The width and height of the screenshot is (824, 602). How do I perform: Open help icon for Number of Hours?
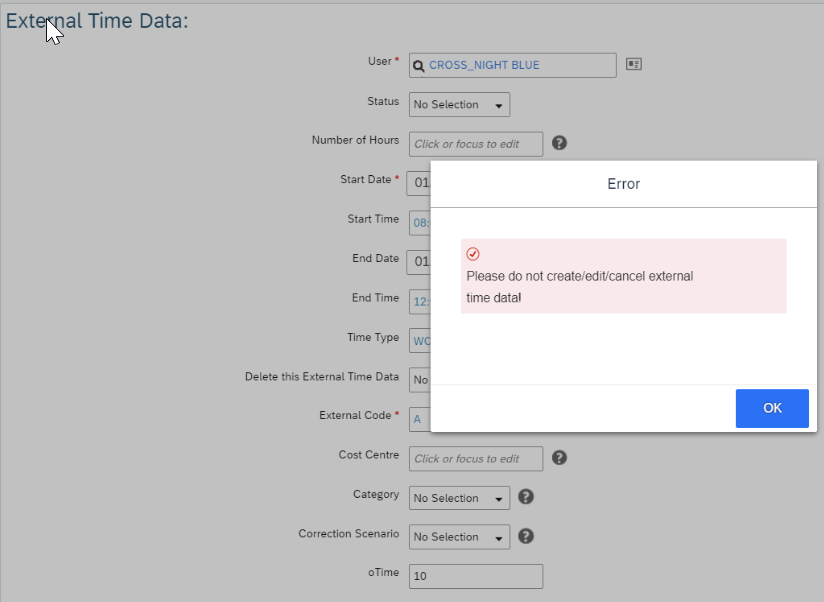559,143
